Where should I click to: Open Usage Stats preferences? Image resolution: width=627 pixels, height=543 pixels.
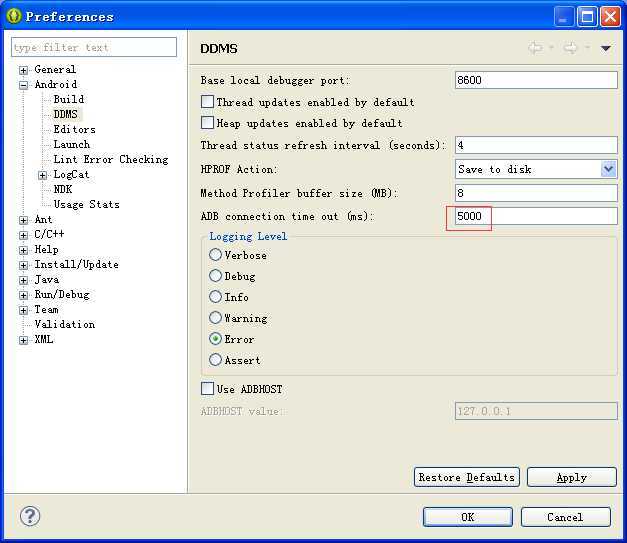point(86,204)
